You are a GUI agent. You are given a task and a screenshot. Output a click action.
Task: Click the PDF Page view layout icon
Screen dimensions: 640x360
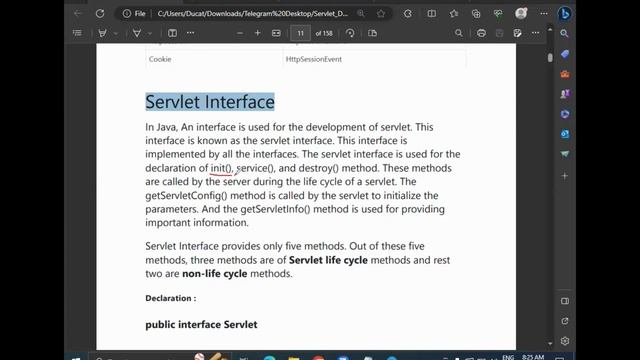coord(372,33)
